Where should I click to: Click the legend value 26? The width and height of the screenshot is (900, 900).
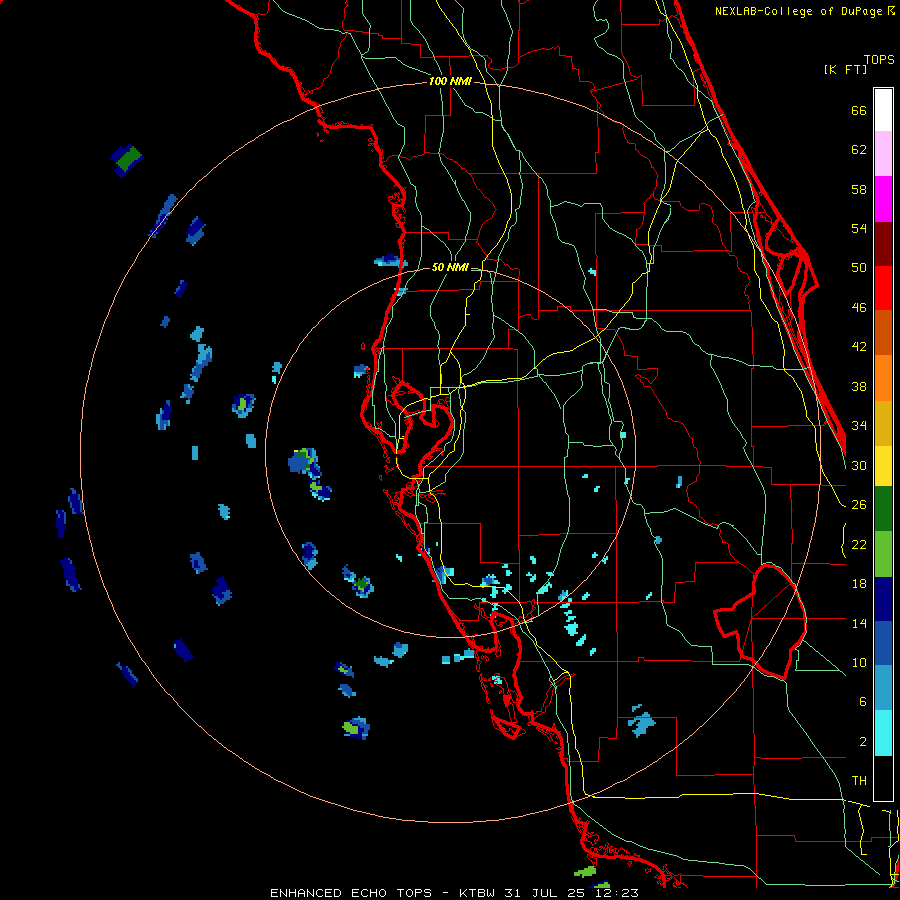859,505
